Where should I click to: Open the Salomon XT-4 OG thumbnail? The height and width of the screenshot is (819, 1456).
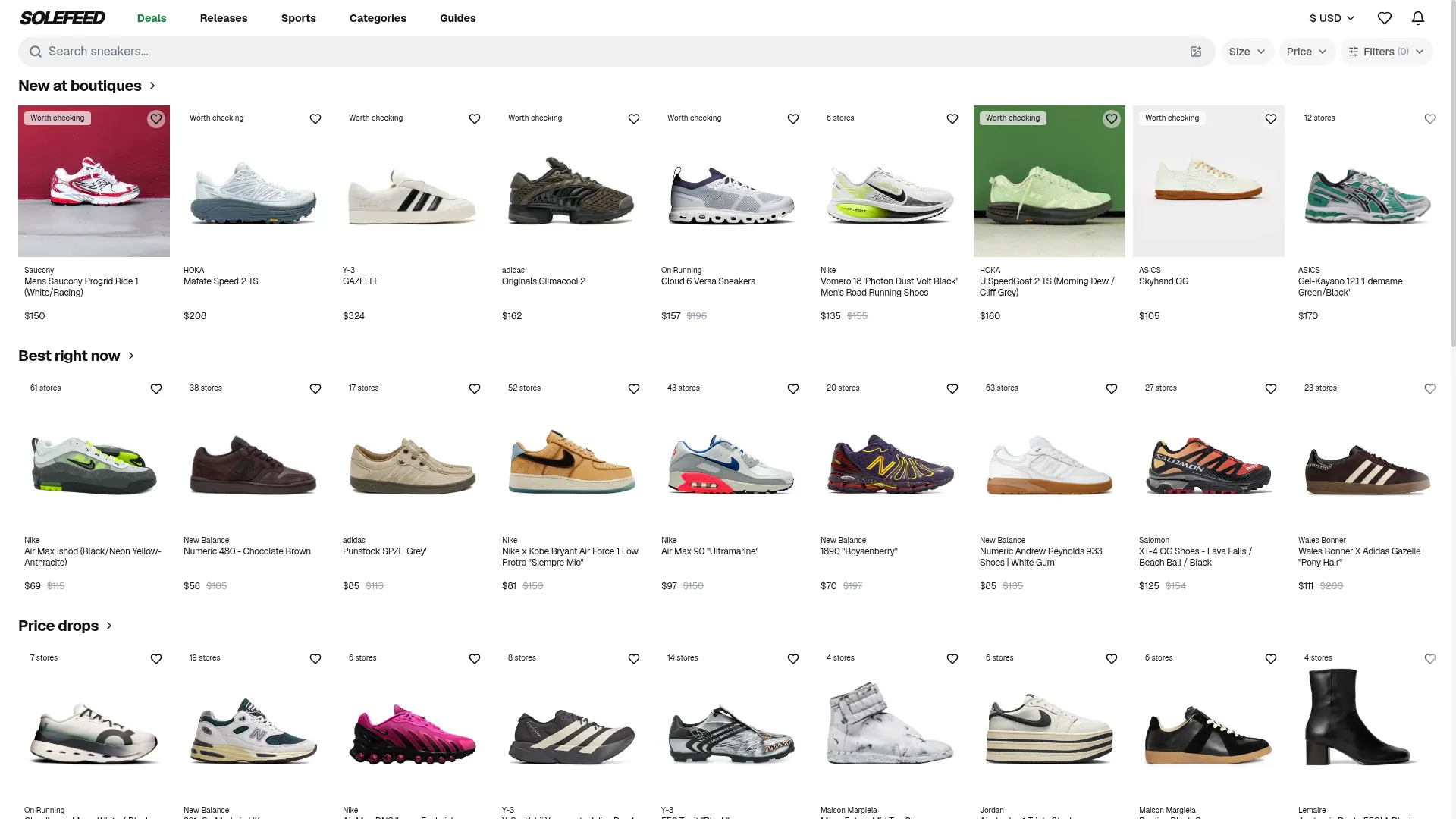click(x=1209, y=451)
